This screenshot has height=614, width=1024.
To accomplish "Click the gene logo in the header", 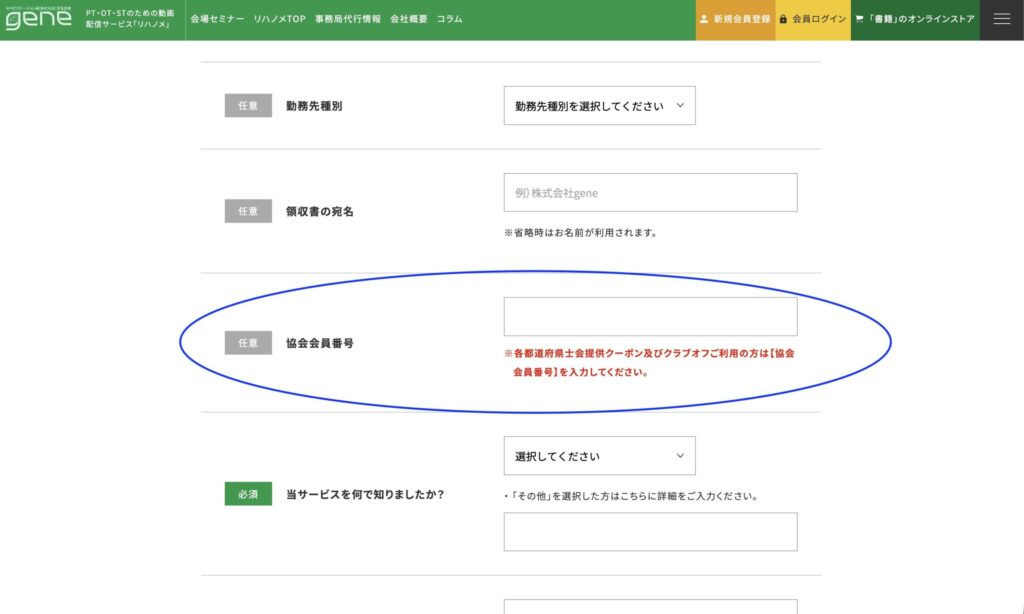I will pos(38,19).
